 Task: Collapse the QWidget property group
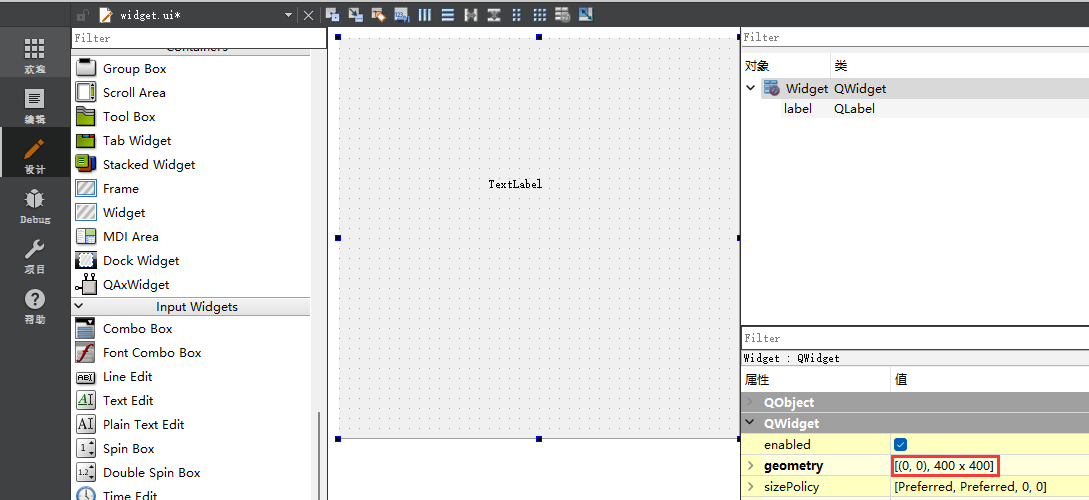(750, 423)
